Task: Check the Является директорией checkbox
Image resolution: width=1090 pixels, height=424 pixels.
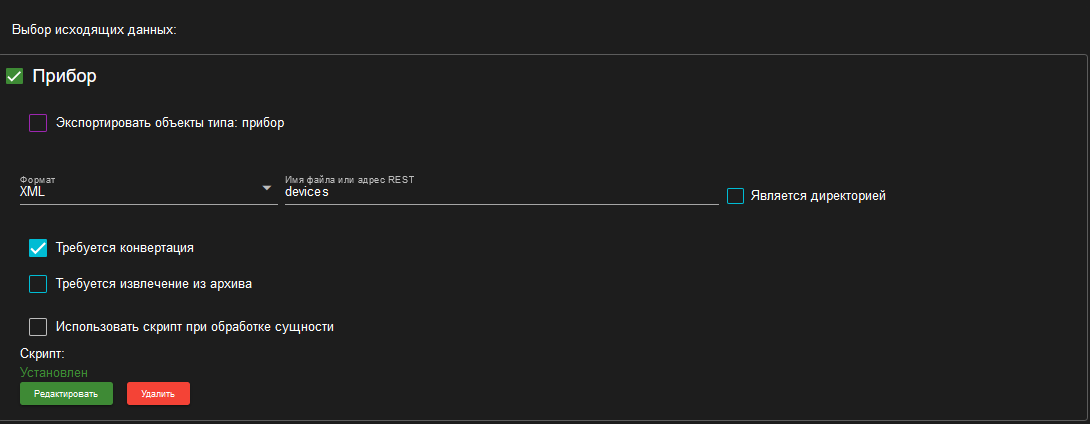Action: click(x=735, y=196)
